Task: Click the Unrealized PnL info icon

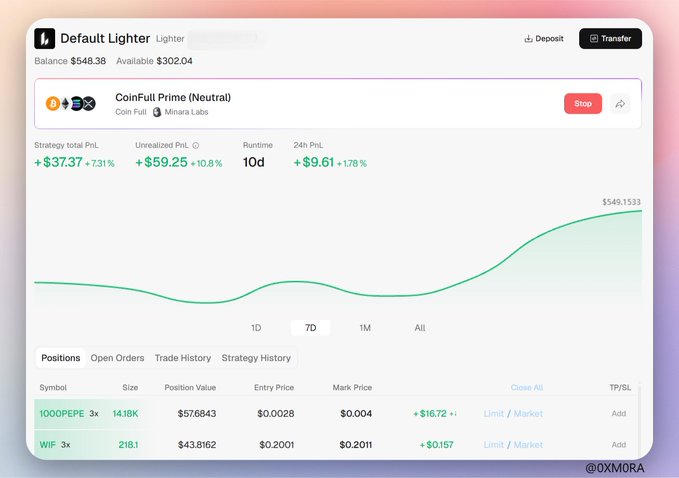Action: coord(196,145)
